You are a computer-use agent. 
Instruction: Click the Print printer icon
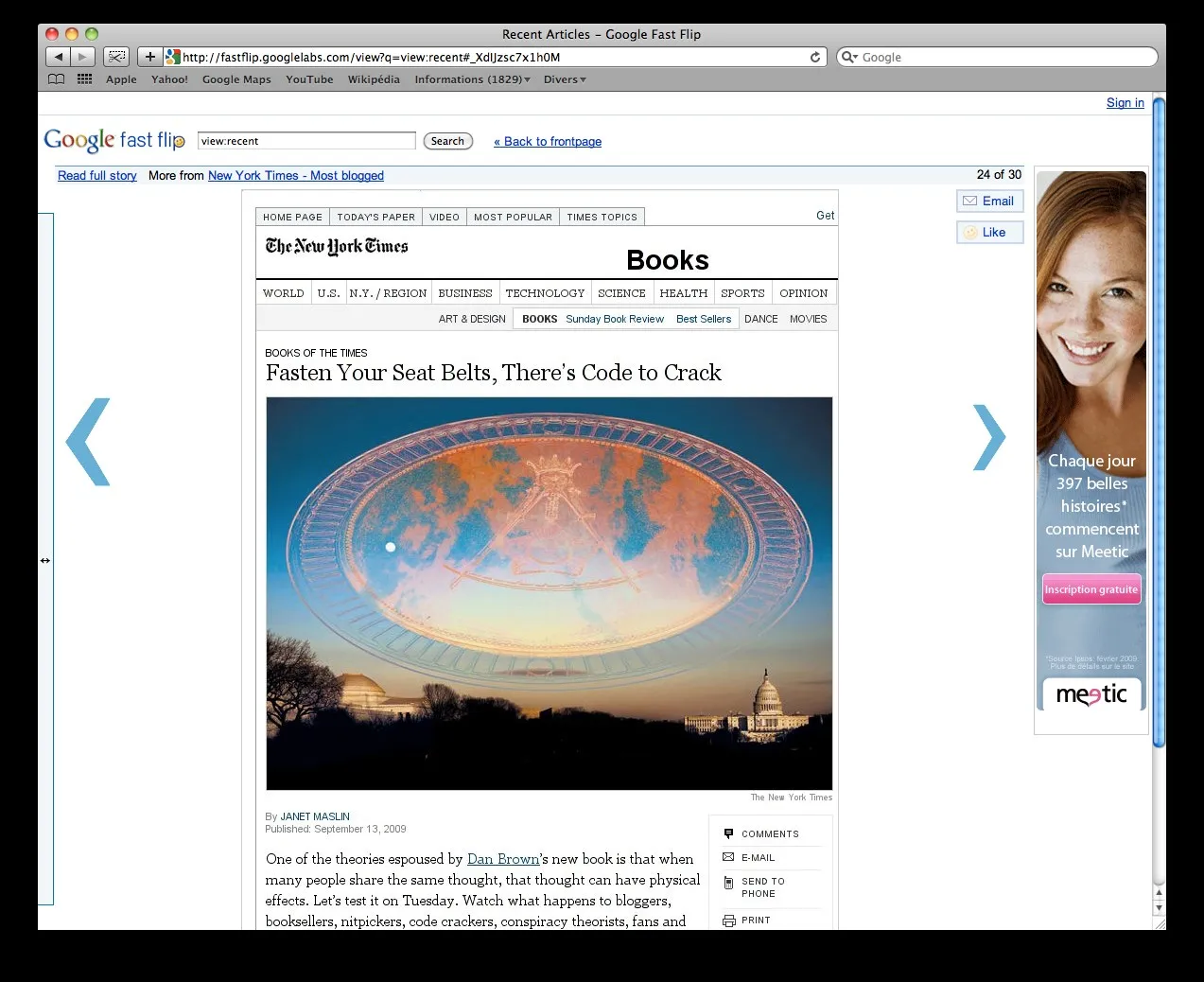click(728, 921)
